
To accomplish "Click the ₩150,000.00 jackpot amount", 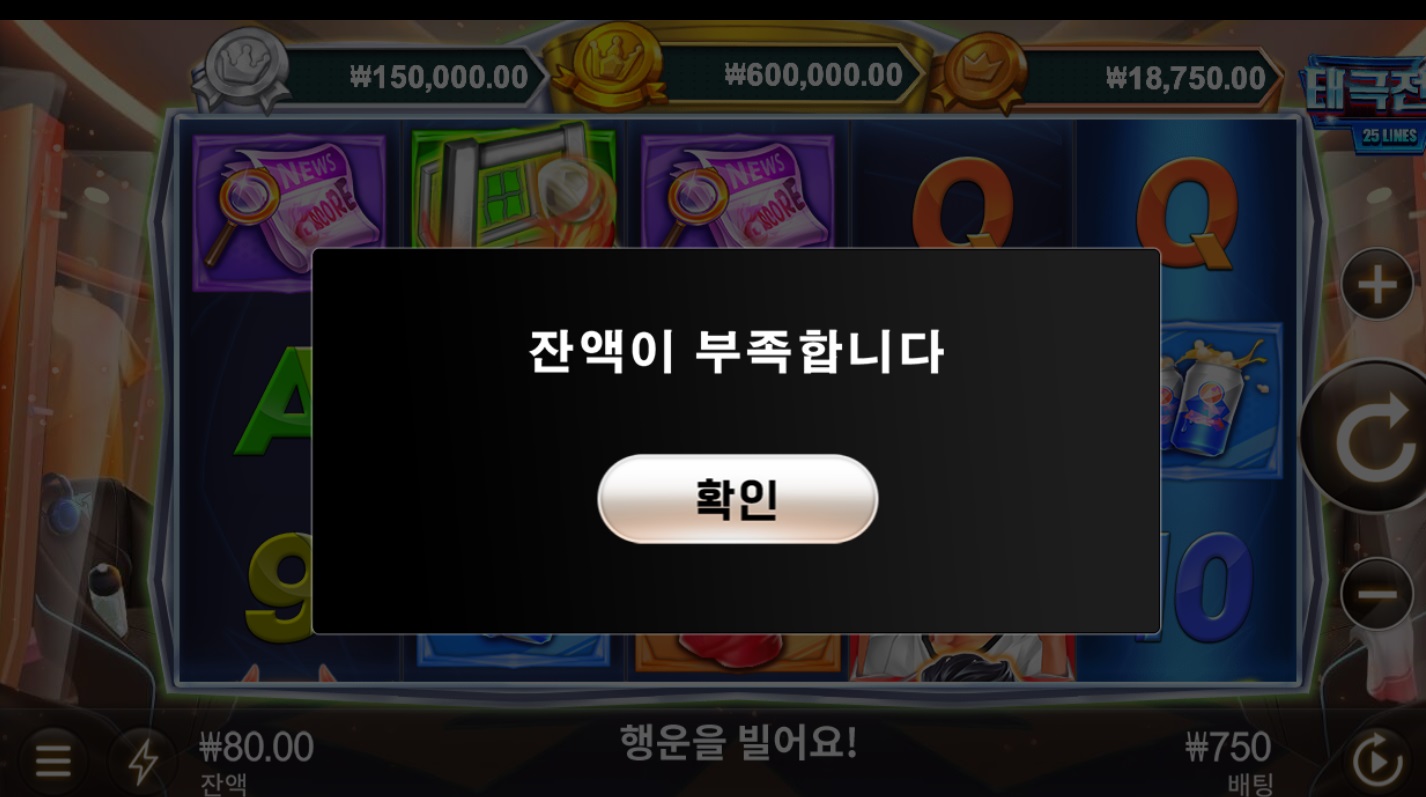I will click(439, 77).
